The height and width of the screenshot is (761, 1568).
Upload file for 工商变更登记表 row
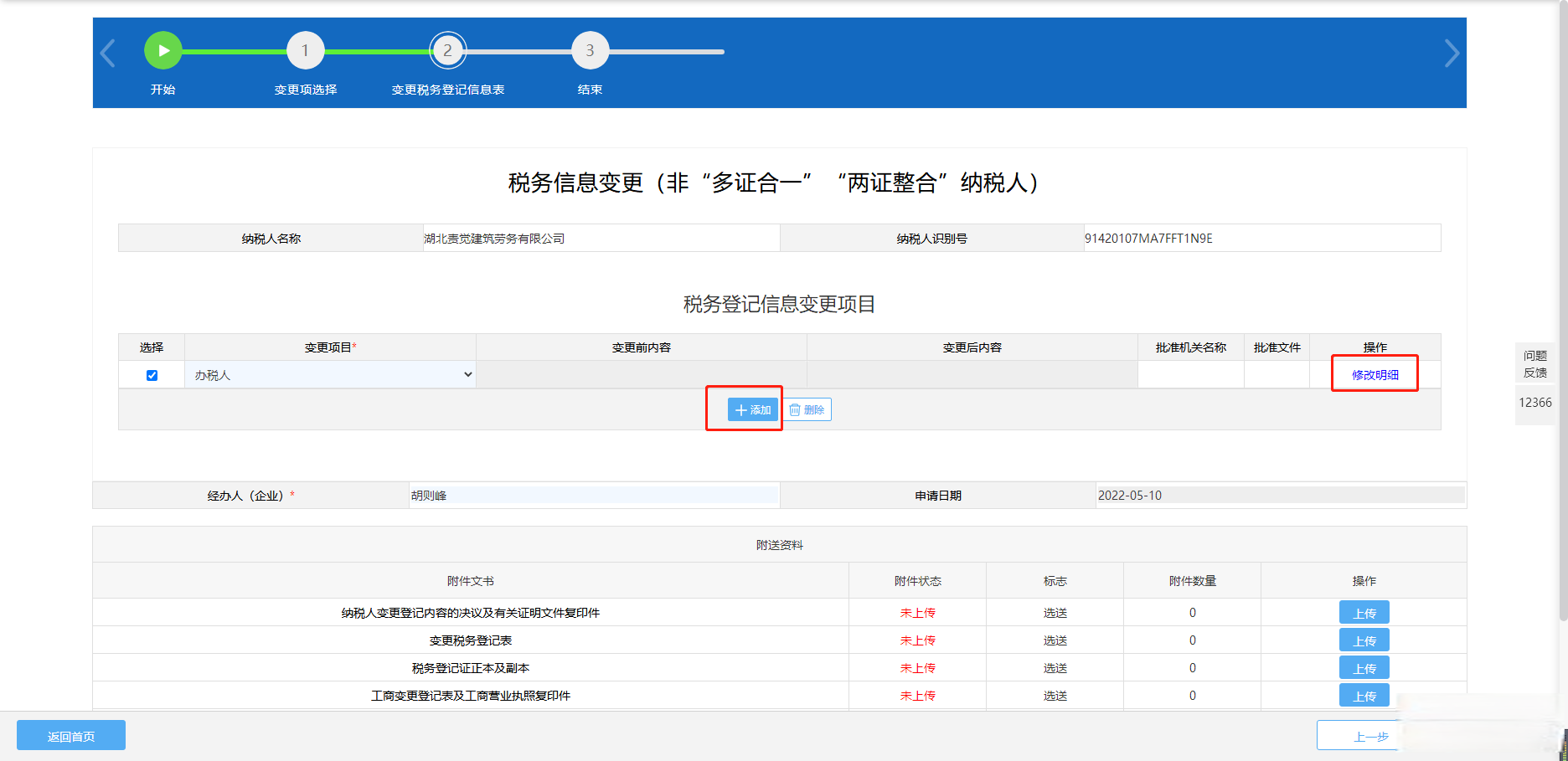[1364, 695]
